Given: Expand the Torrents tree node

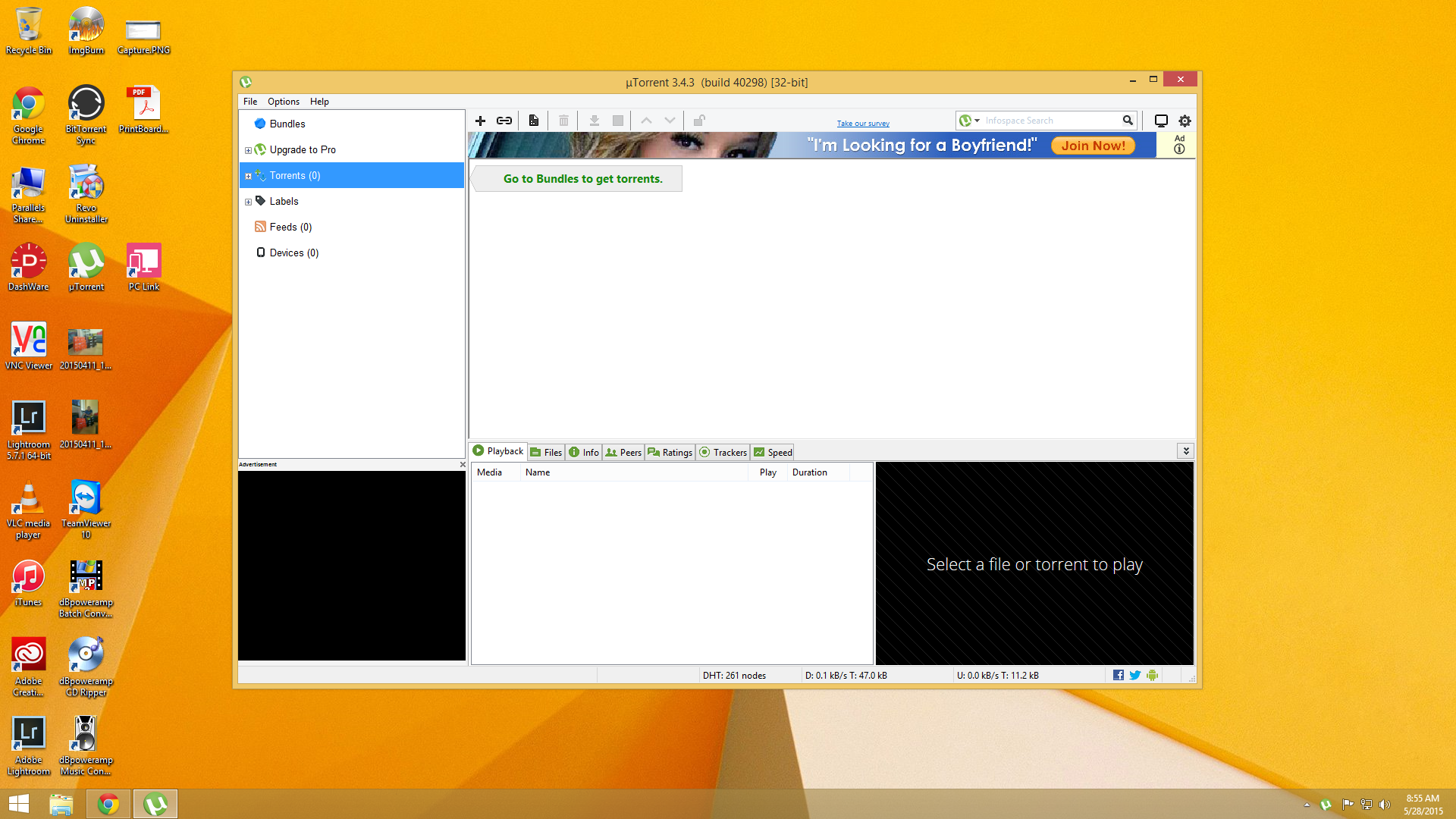Looking at the screenshot, I should click(x=248, y=176).
